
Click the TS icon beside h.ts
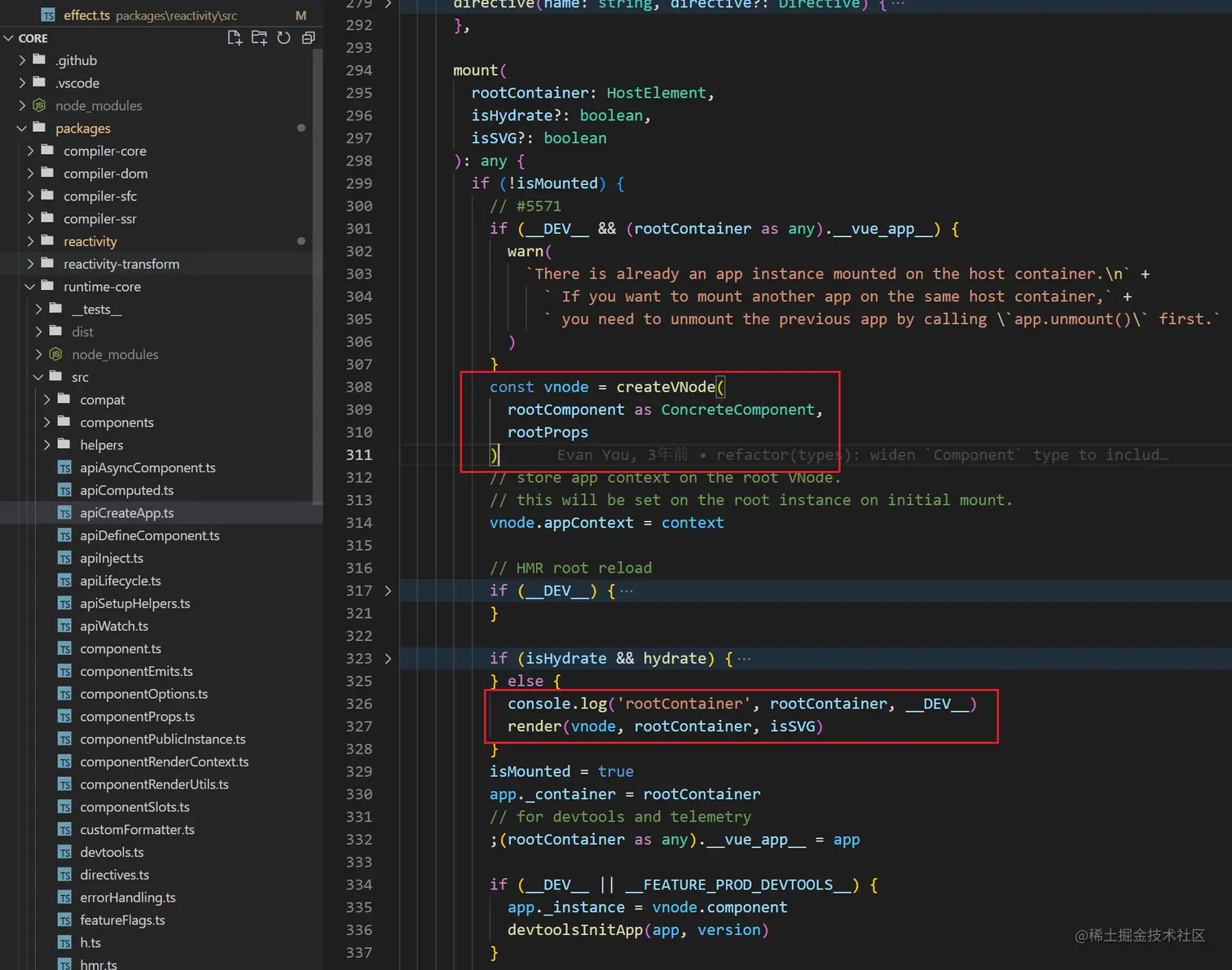tap(64, 943)
